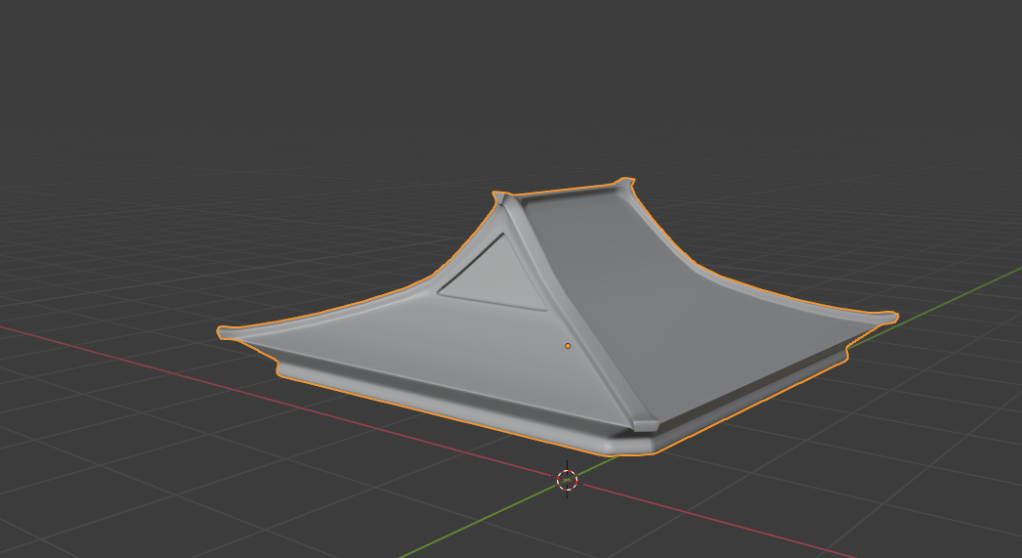
Task: Click empty viewport background above the roof
Action: (x=500, y=80)
